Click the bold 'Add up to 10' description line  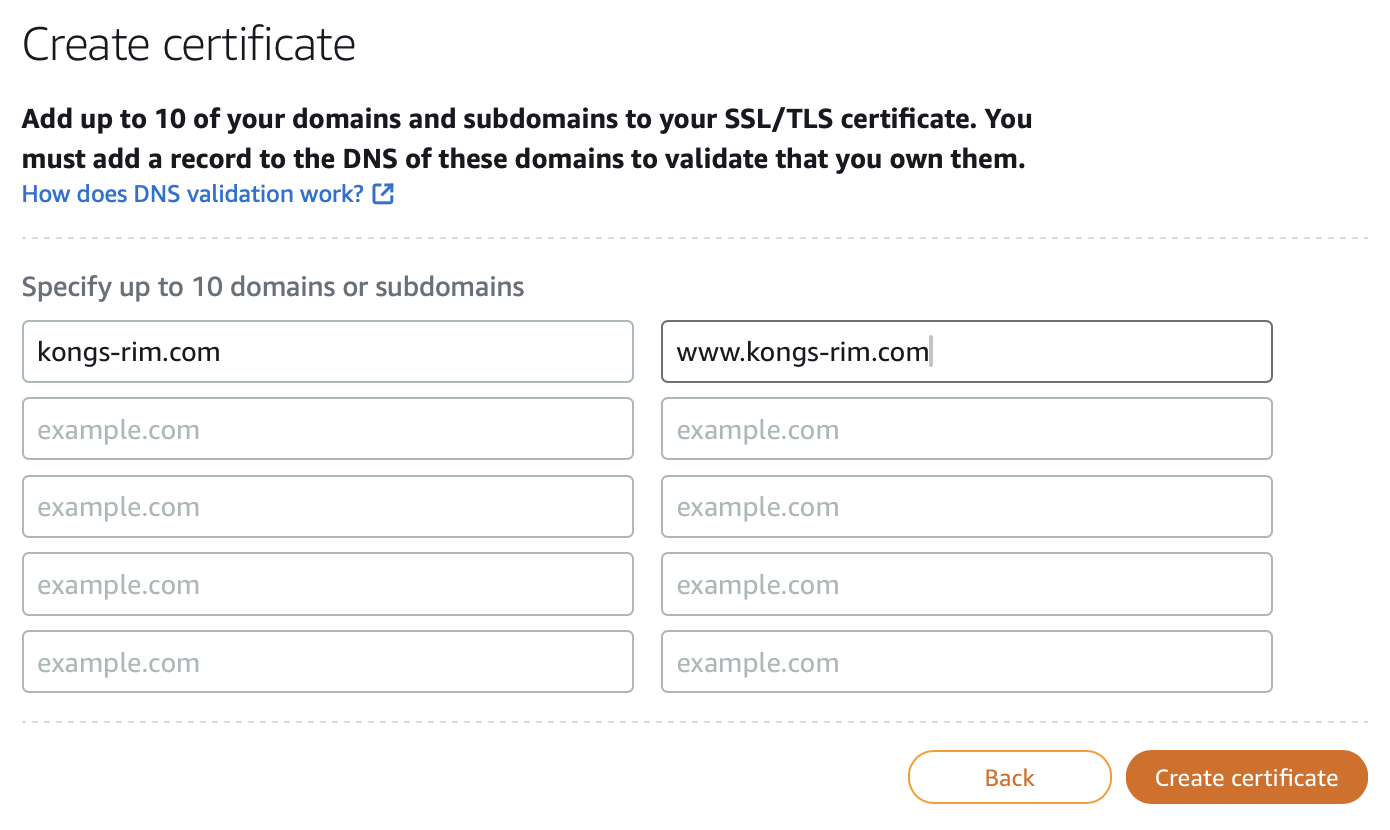[x=527, y=119]
